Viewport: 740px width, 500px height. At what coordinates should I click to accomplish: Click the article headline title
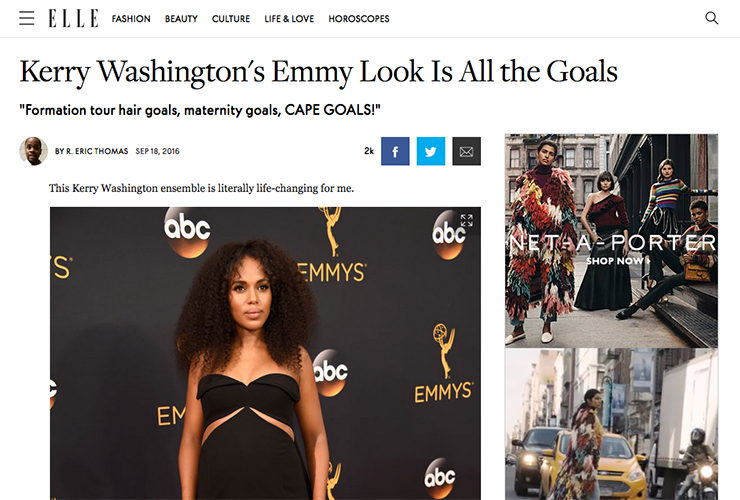319,72
